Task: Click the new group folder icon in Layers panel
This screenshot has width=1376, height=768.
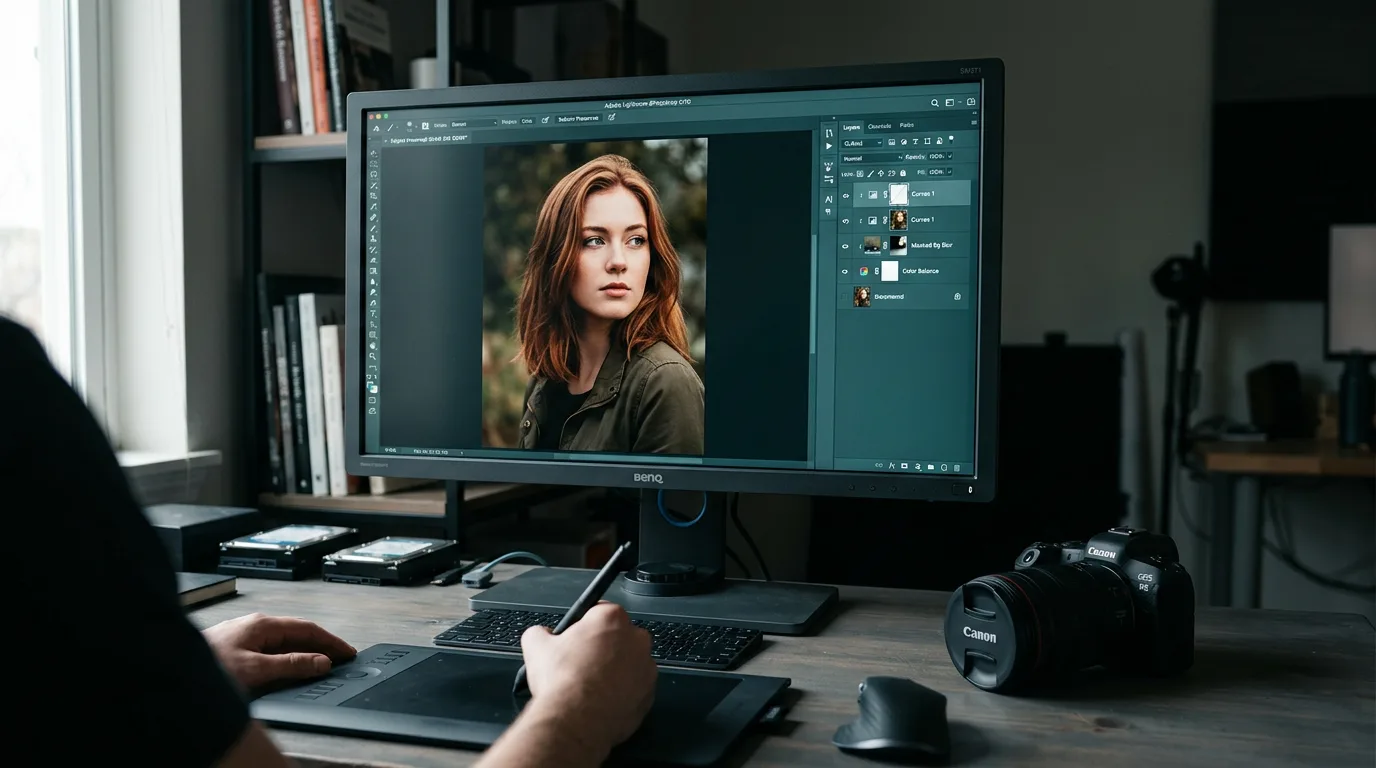Action: pyautogui.click(x=931, y=466)
